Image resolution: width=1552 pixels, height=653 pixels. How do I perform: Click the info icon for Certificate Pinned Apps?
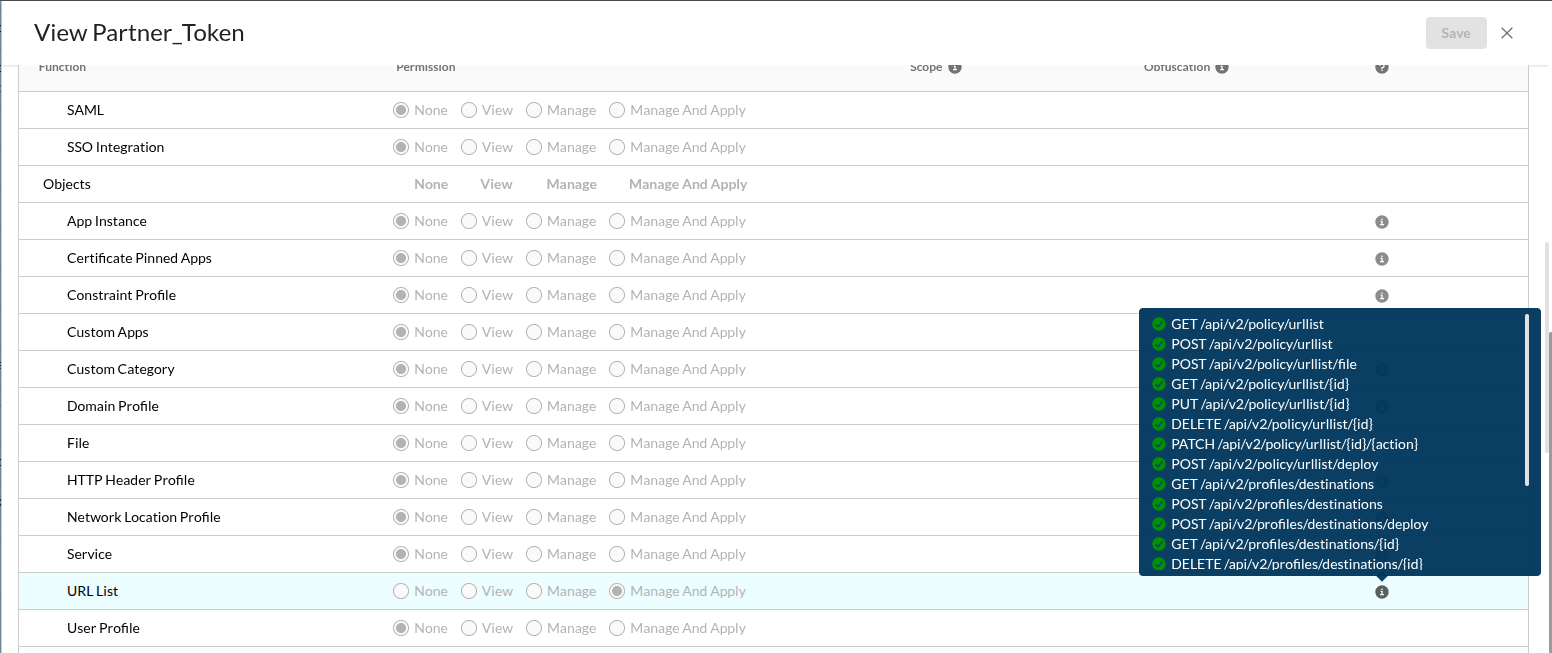click(1382, 259)
